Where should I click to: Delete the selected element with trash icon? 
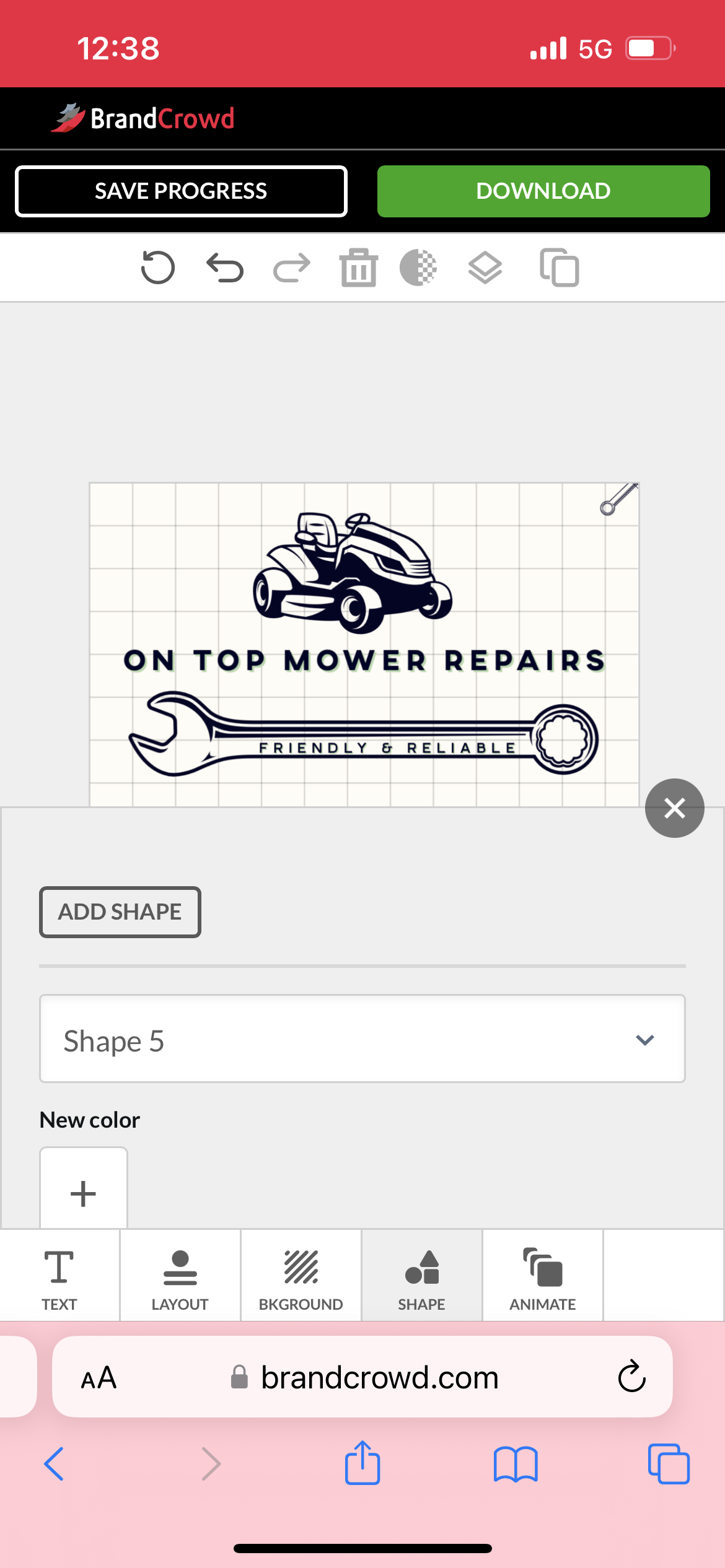358,268
